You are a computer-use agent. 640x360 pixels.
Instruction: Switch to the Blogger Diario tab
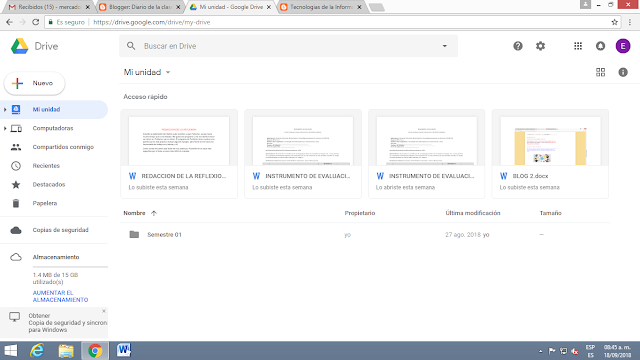pyautogui.click(x=140, y=7)
